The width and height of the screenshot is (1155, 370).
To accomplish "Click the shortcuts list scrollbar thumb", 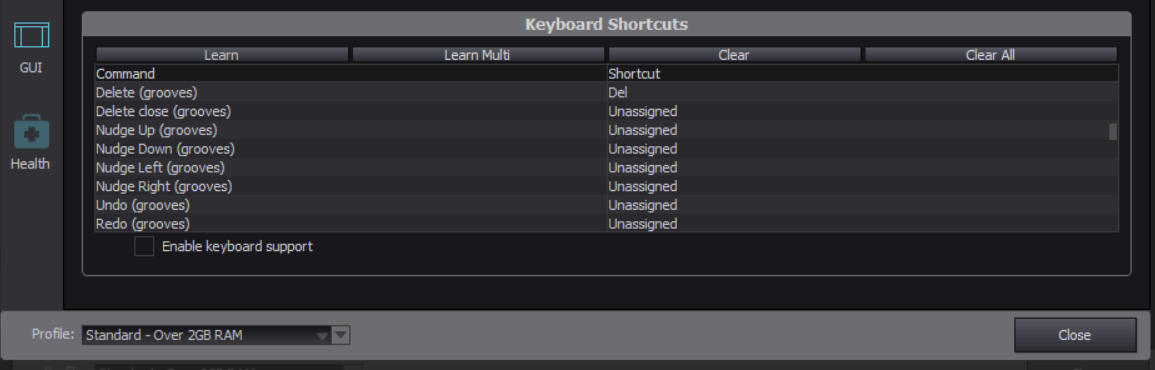I will [1113, 131].
